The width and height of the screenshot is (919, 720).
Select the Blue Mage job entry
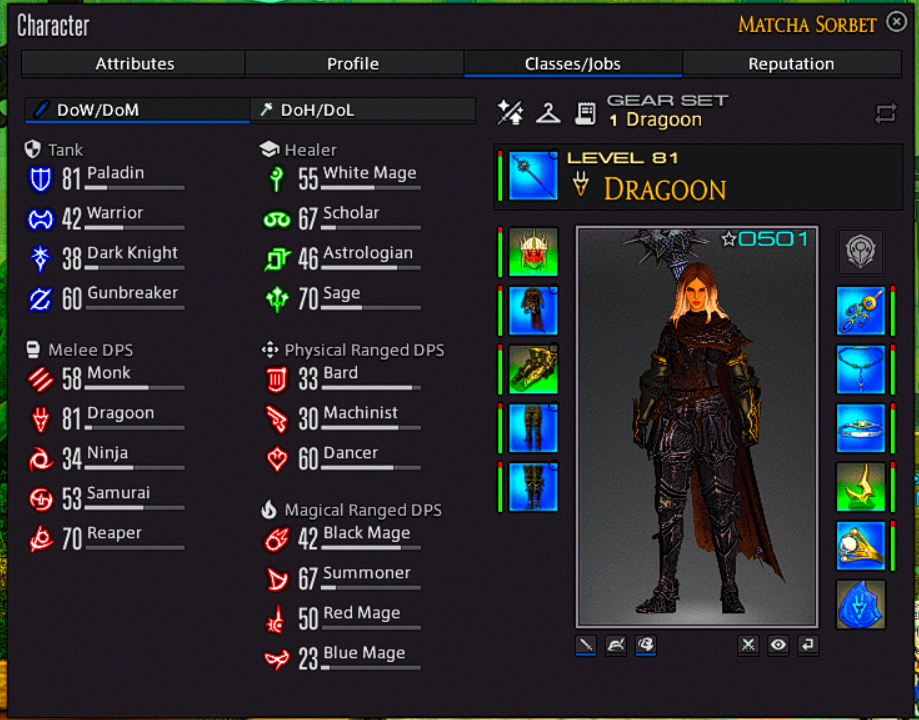pyautogui.click(x=342, y=658)
